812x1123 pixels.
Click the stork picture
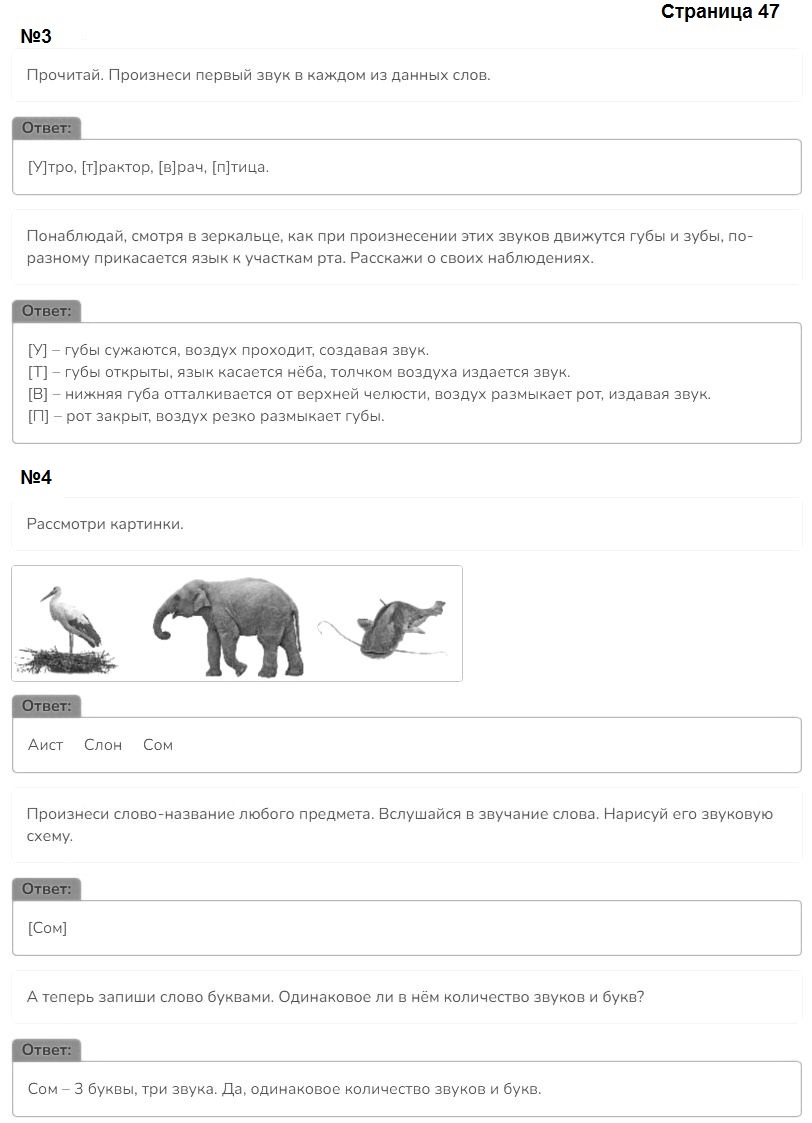pyautogui.click(x=67, y=630)
